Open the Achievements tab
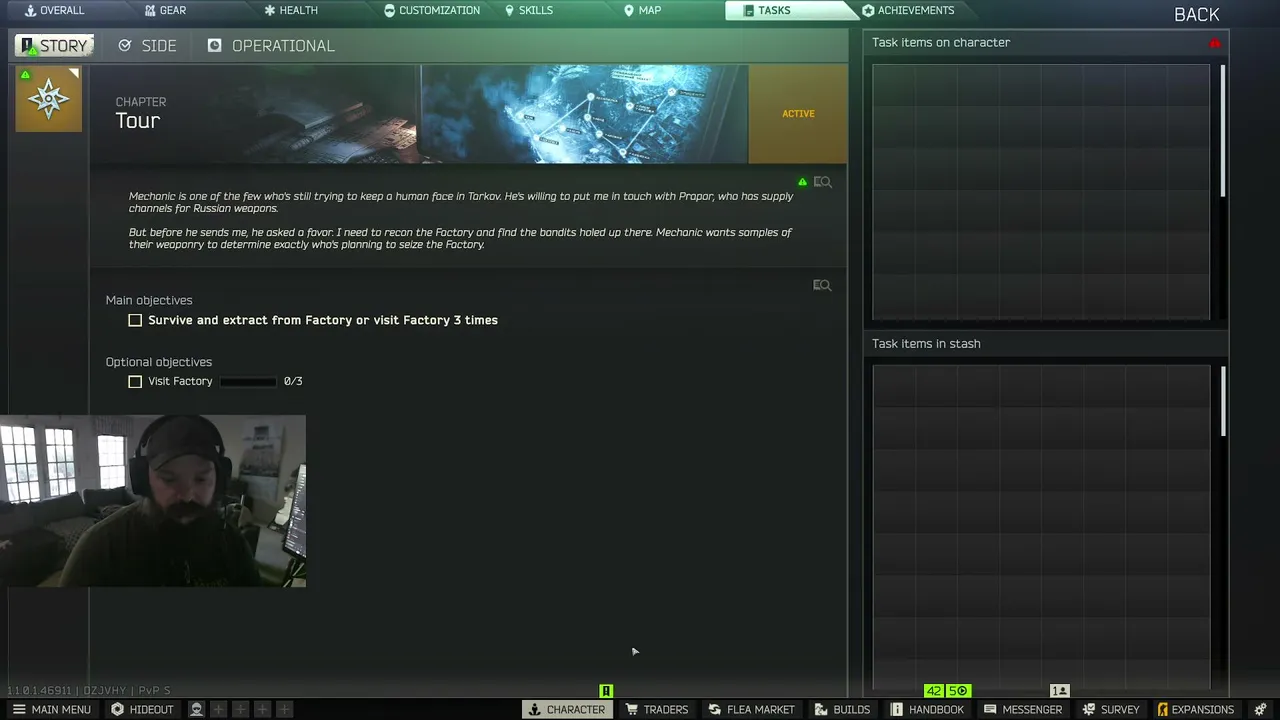Screen dimensions: 1280x720 pos(908,10)
